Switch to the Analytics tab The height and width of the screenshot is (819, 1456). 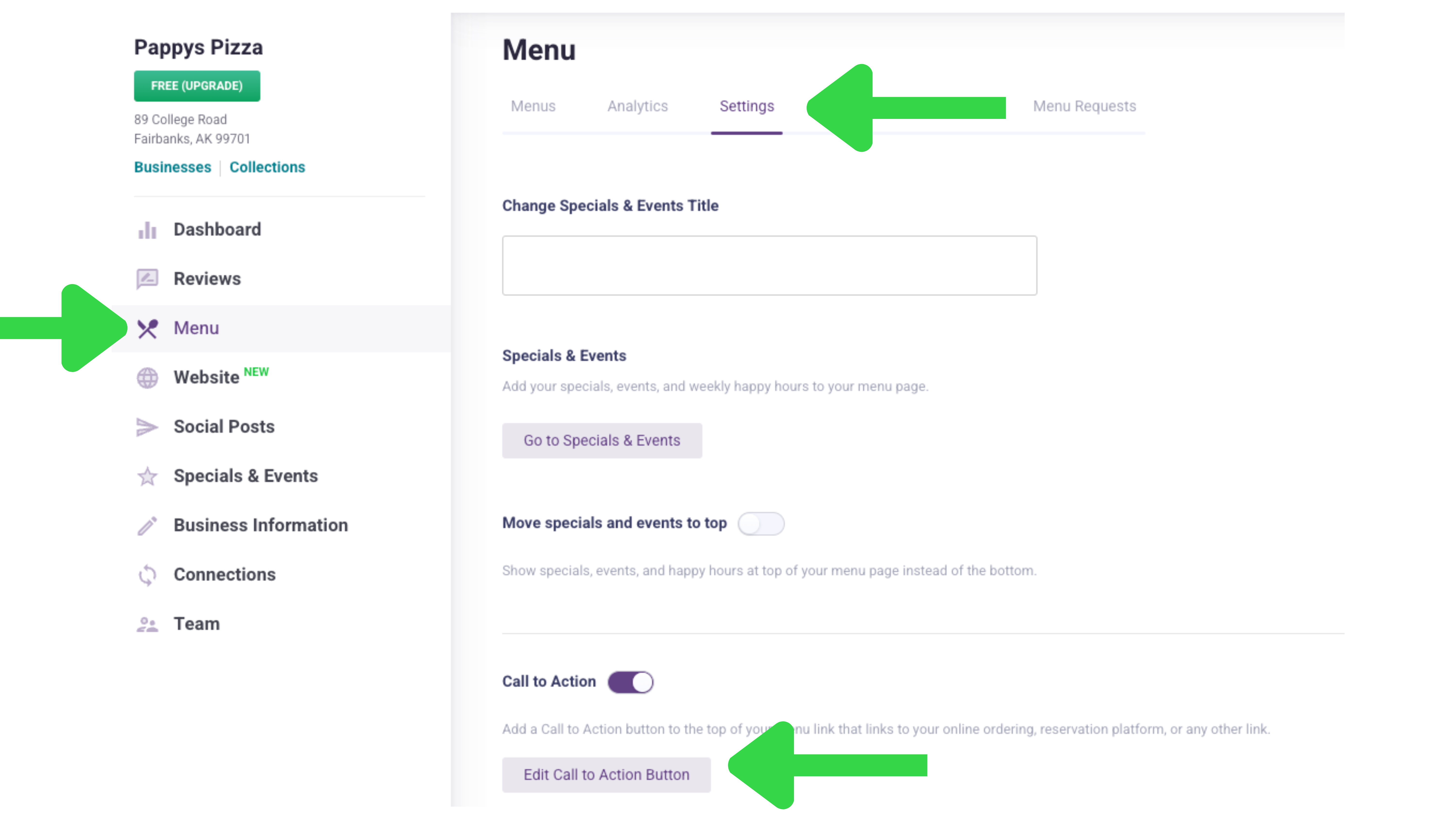pyautogui.click(x=637, y=106)
